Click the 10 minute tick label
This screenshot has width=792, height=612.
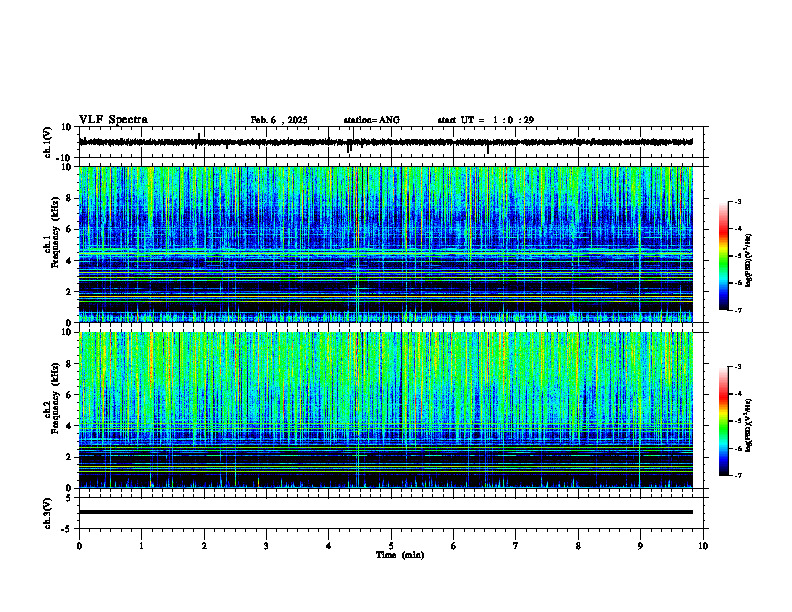703,546
